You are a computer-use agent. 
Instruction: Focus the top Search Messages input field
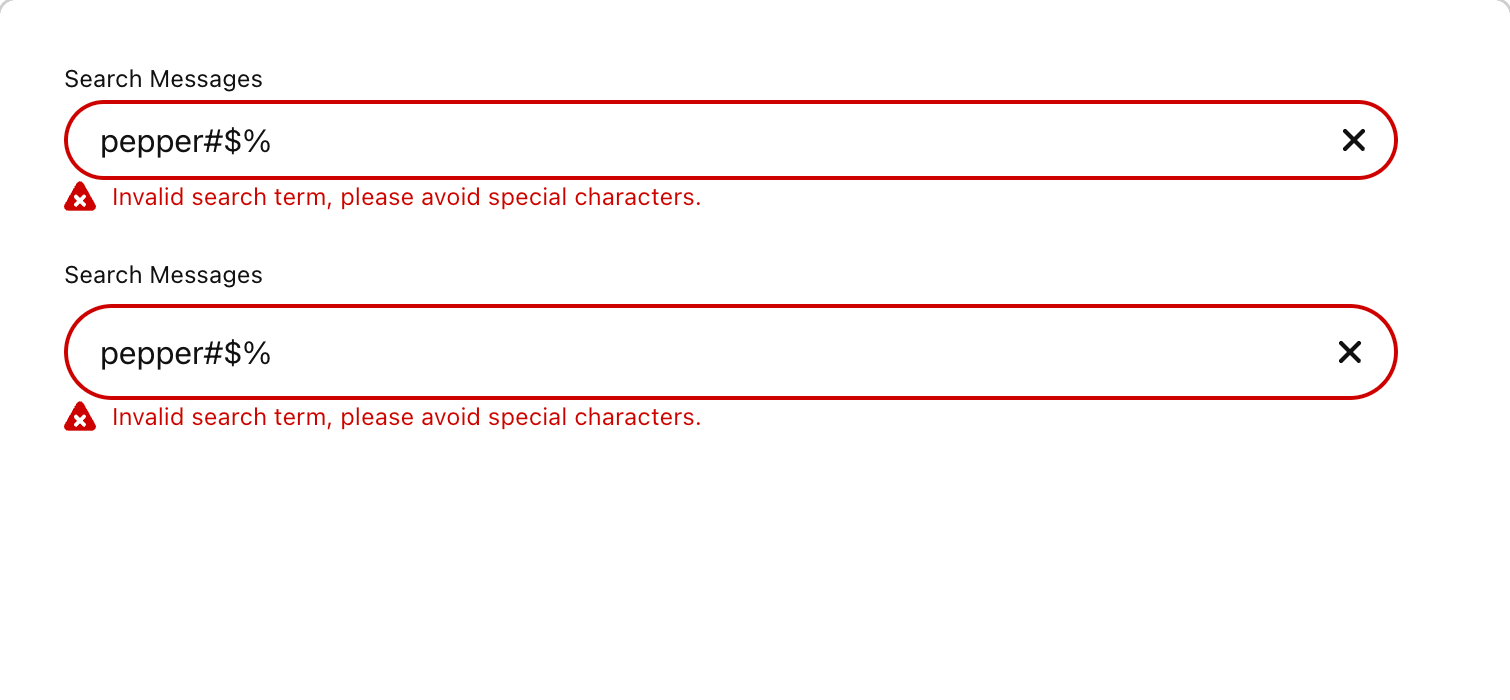[x=730, y=140]
